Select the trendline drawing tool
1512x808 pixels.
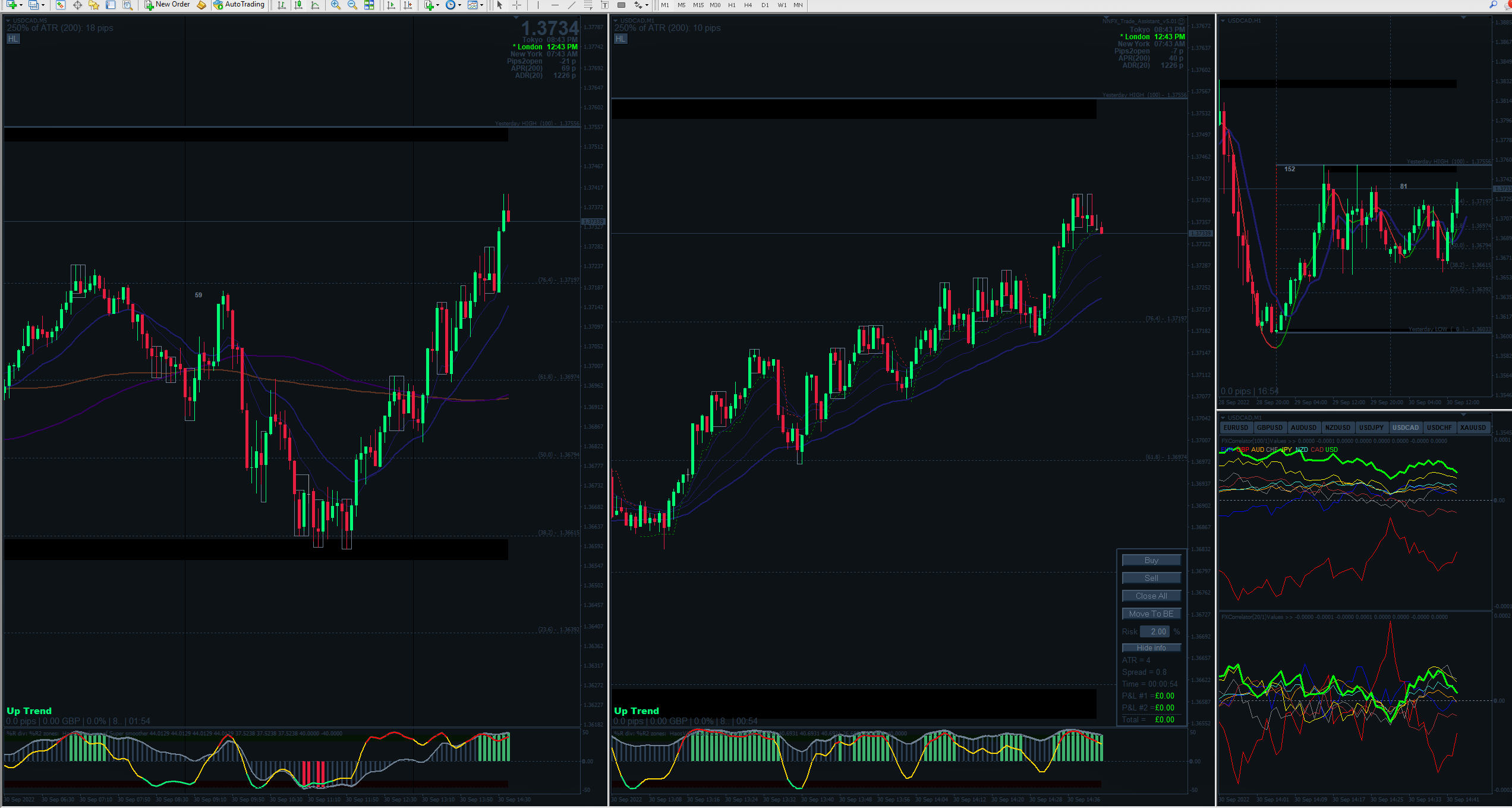[571, 5]
